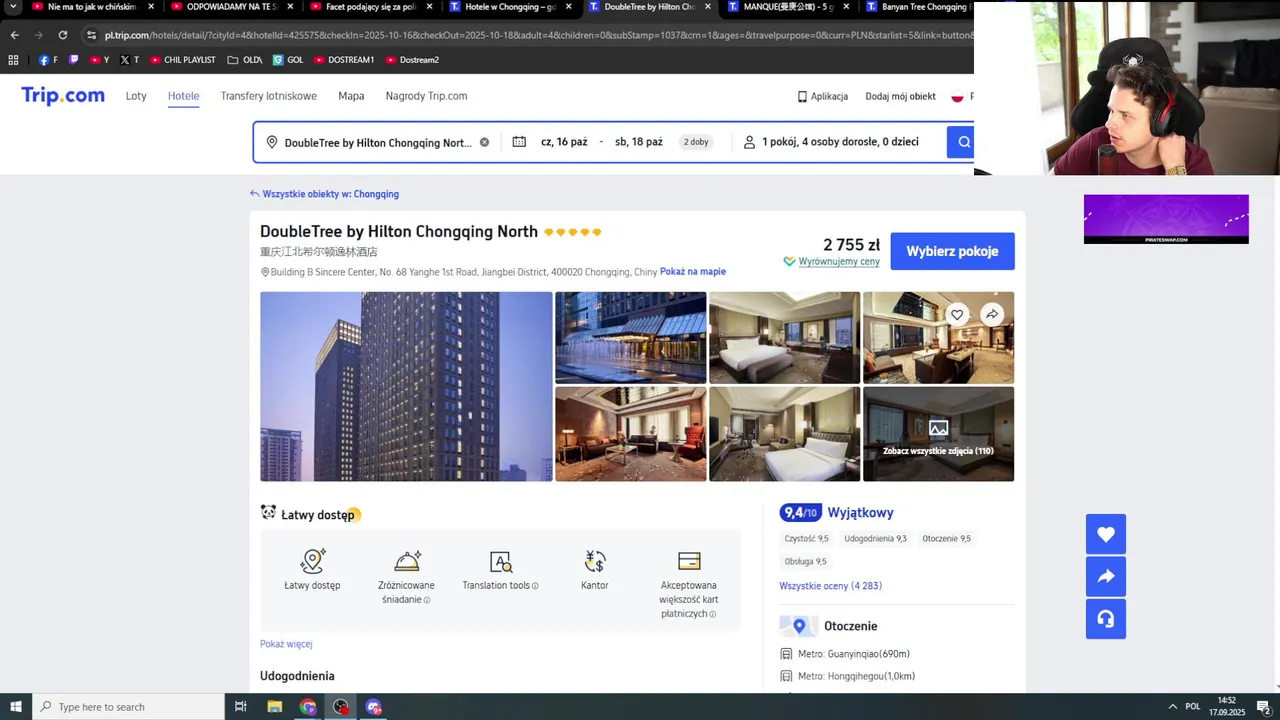Image resolution: width=1280 pixels, height=720 pixels.
Task: Click Pokaż na mapie link
Action: 692,272
